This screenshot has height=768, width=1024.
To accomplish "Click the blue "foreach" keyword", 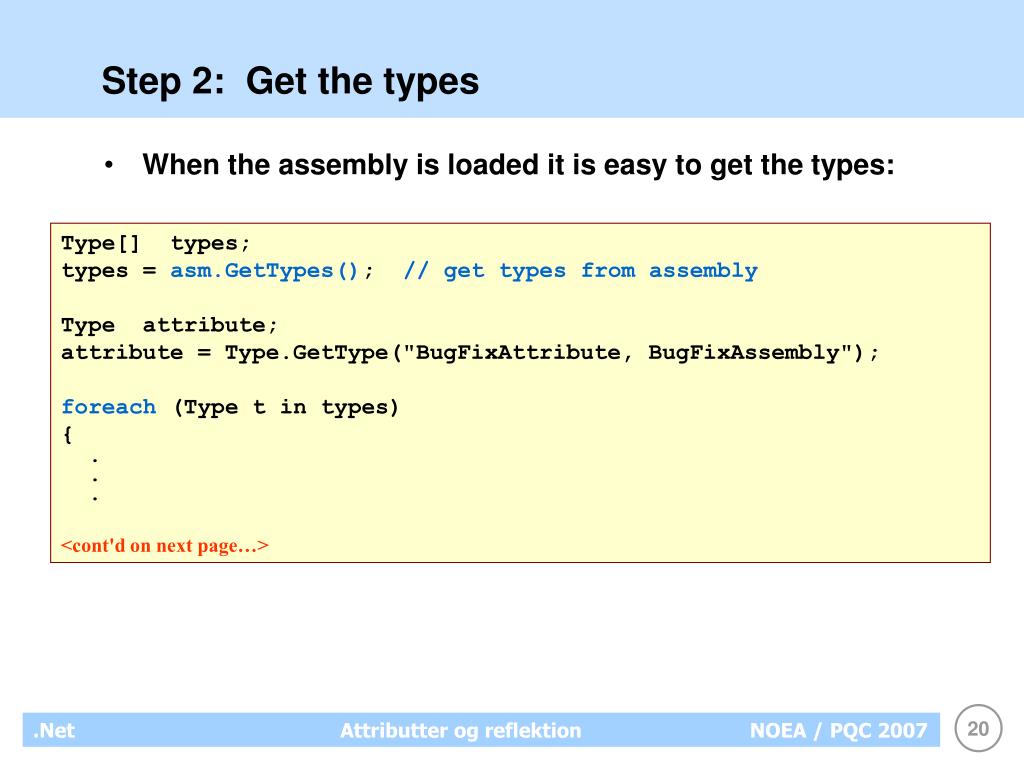I will (108, 408).
